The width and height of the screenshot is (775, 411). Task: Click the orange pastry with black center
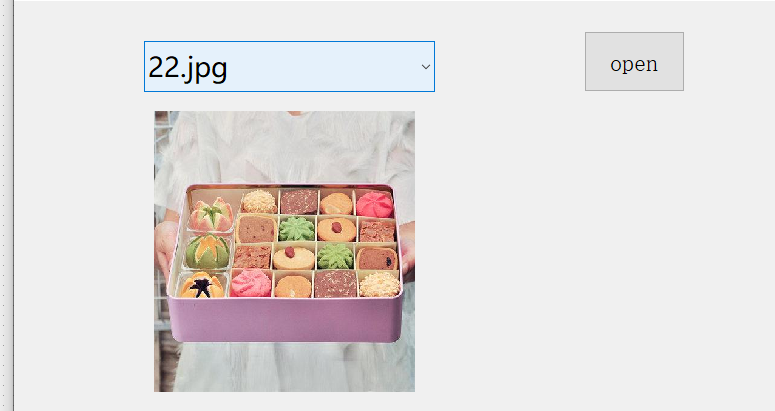coord(202,286)
